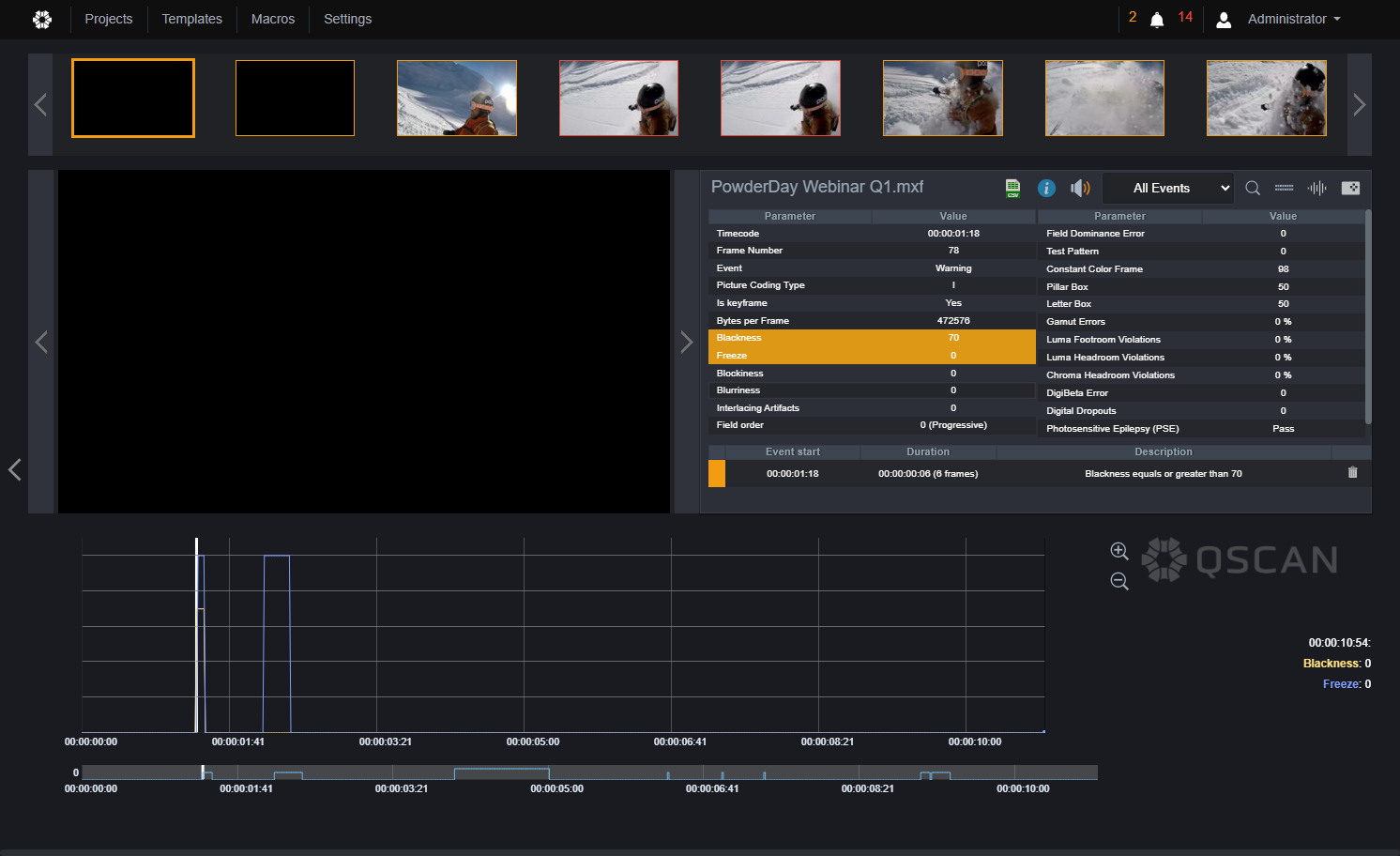1400x856 pixels.
Task: Open file info with blue info icon
Action: click(x=1046, y=188)
